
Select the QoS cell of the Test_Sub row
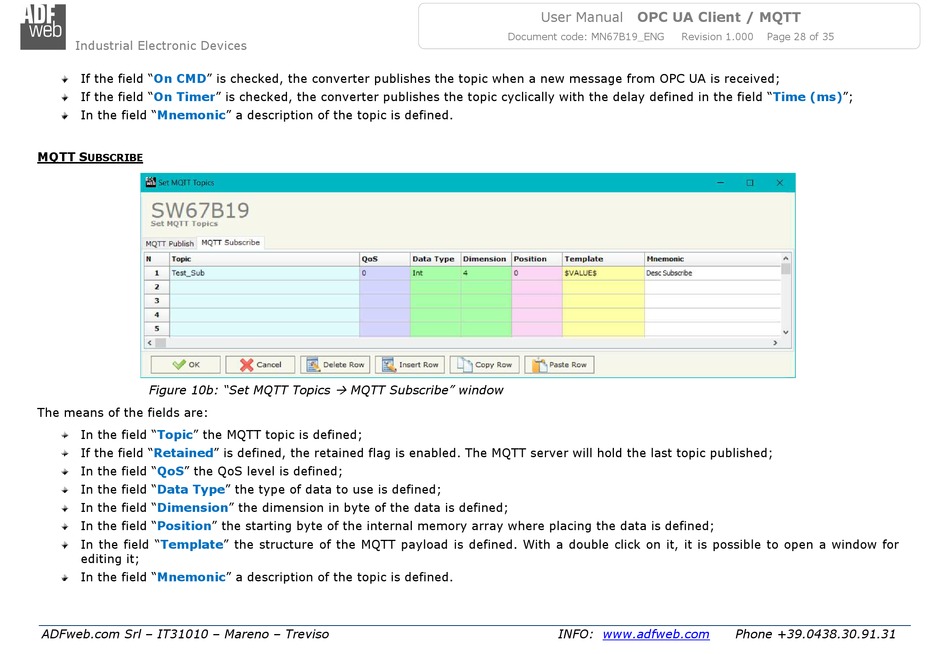(x=385, y=273)
